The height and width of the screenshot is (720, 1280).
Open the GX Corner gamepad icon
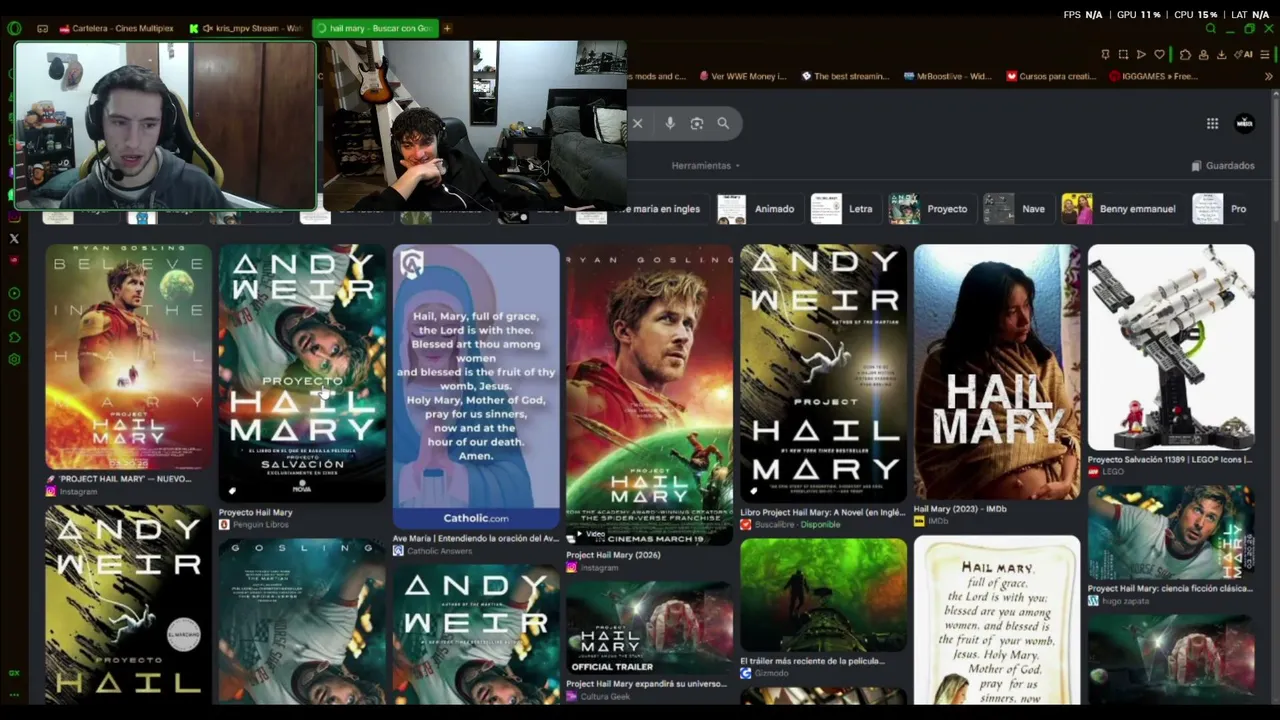42,28
